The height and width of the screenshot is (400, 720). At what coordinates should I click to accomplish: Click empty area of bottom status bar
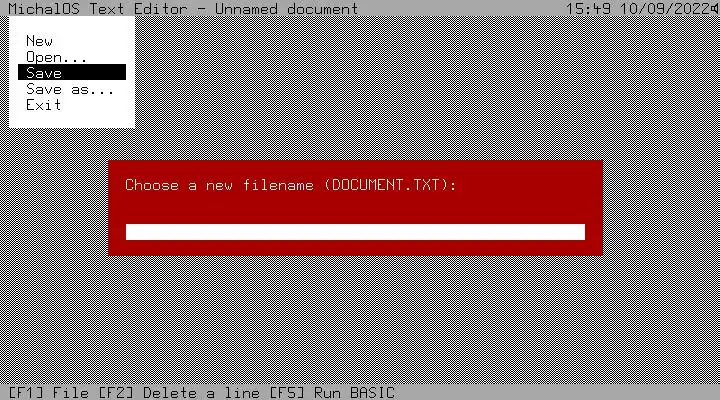point(551,393)
